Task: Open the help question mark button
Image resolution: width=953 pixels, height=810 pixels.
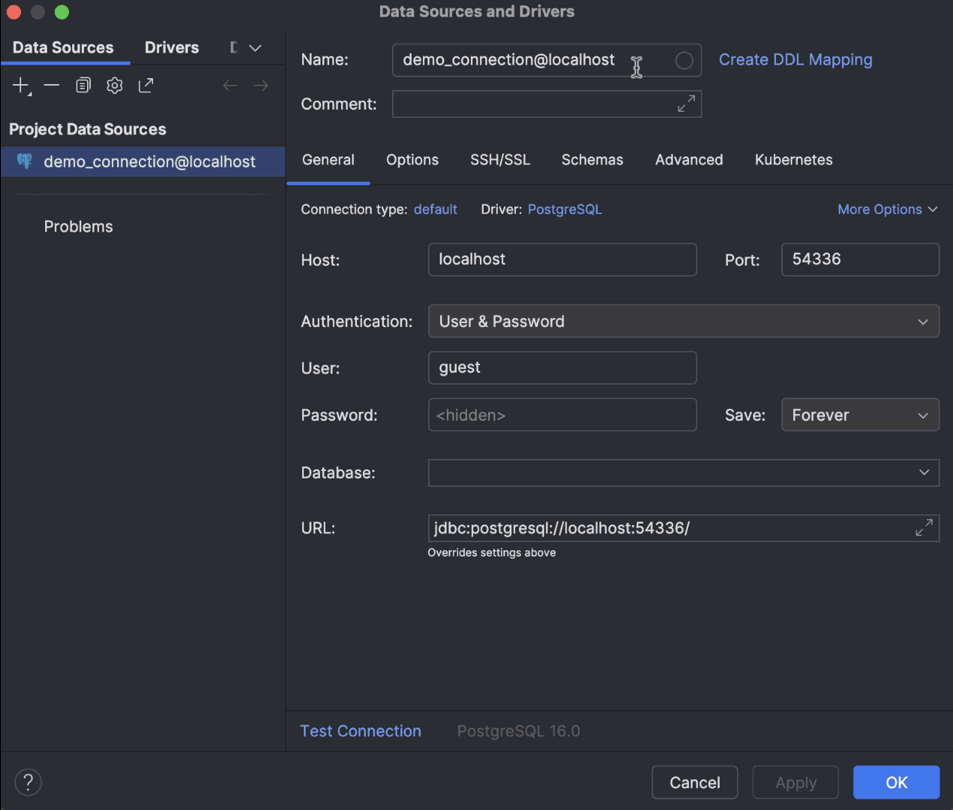Action: tap(28, 782)
